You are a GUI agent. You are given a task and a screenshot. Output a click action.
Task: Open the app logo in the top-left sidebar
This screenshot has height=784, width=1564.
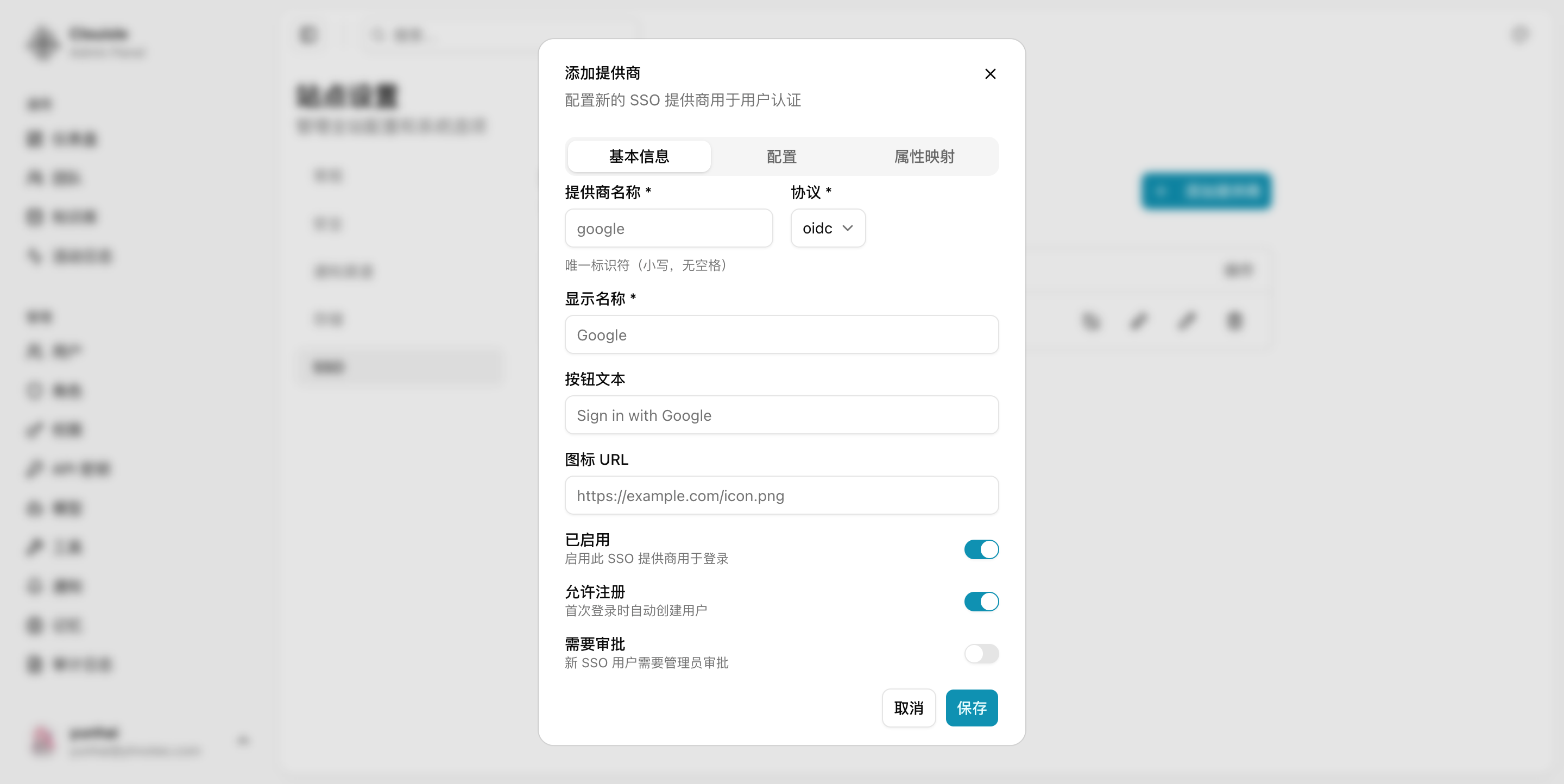coord(42,43)
